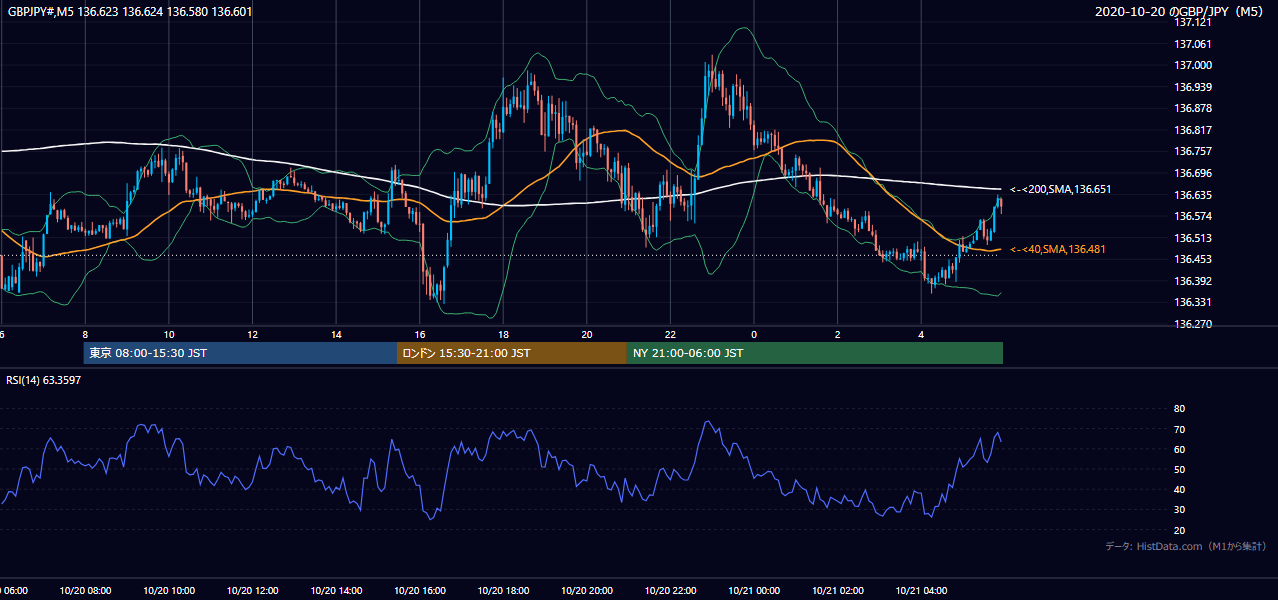This screenshot has height=600, width=1278.
Task: Click the 10/20 16:00 time axis label
Action: (x=420, y=590)
